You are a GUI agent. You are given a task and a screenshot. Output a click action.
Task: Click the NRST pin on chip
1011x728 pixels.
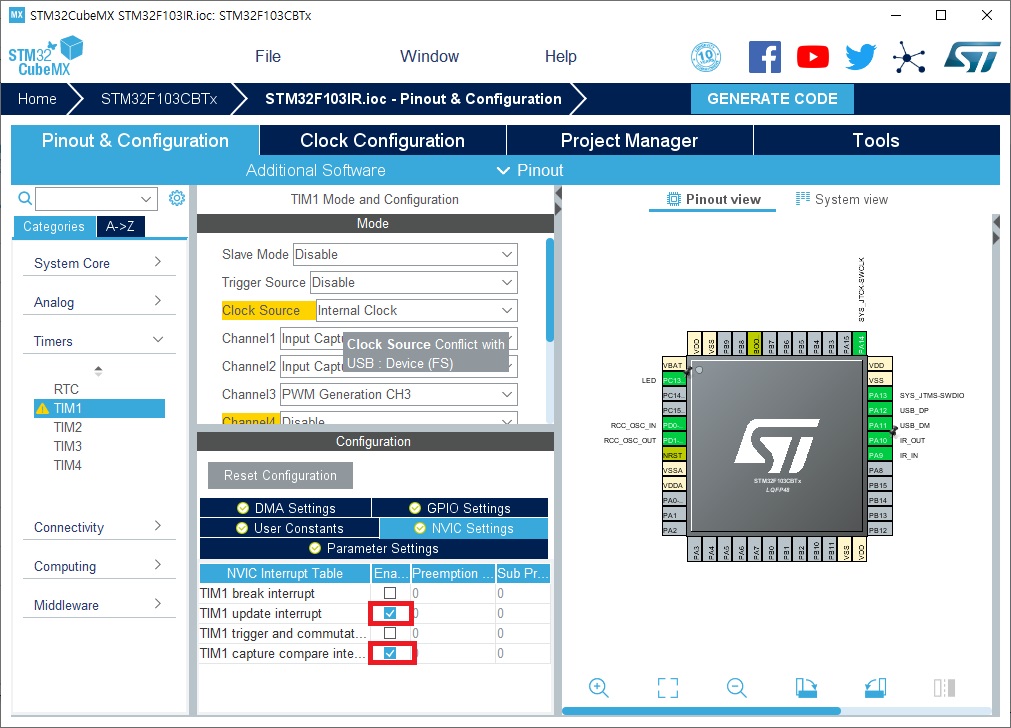point(674,455)
